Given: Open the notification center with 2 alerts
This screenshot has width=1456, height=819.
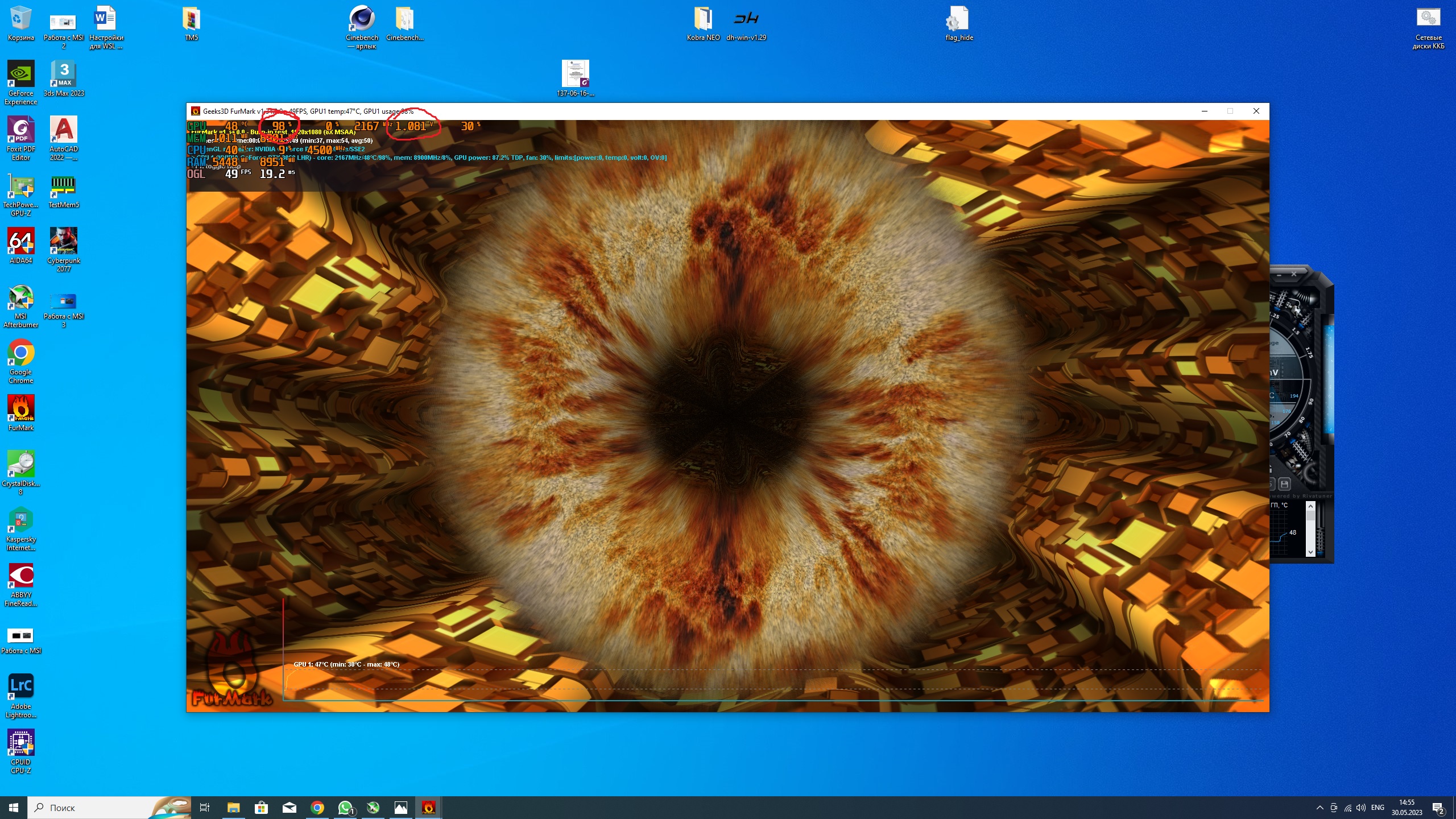Looking at the screenshot, I should pyautogui.click(x=1438, y=808).
